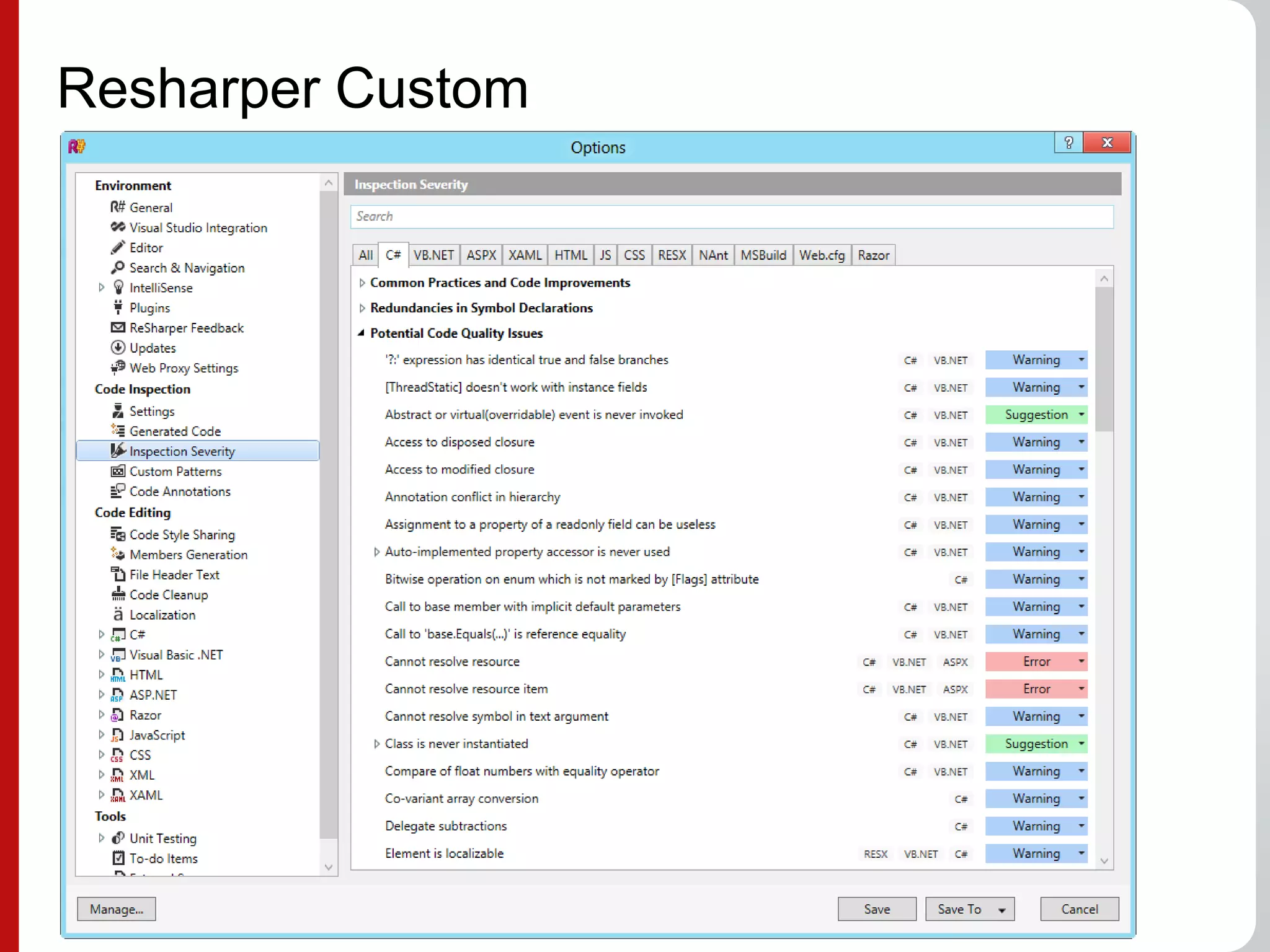Click Members Generation icon
Screen dimensions: 1270x952
[x=118, y=553]
